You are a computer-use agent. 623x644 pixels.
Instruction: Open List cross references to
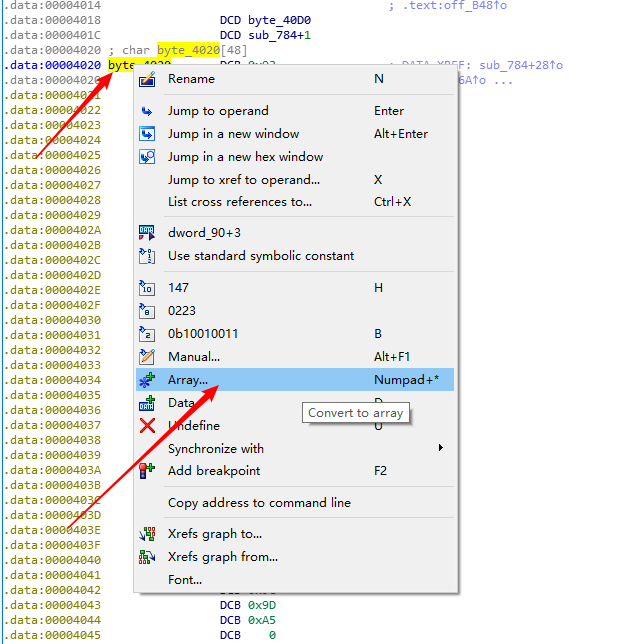[x=295, y=202]
